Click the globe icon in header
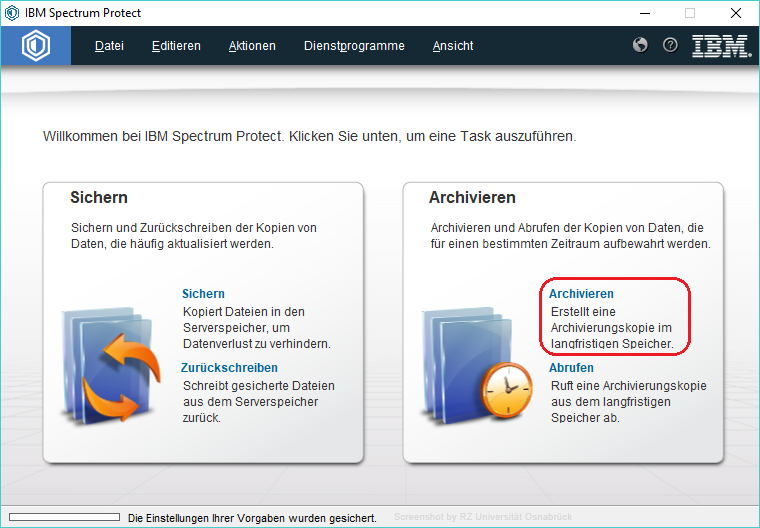The height and width of the screenshot is (528, 760). [x=641, y=45]
